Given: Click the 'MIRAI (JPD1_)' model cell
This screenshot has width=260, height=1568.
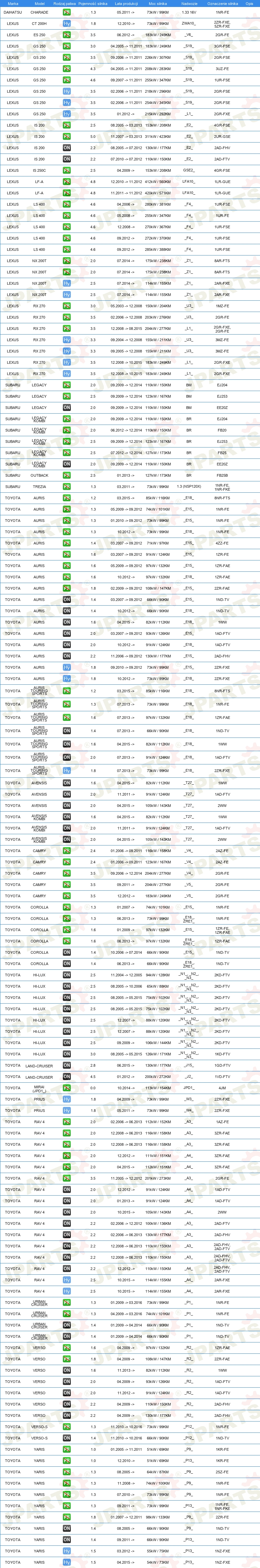Looking at the screenshot, I should pos(39,1088).
